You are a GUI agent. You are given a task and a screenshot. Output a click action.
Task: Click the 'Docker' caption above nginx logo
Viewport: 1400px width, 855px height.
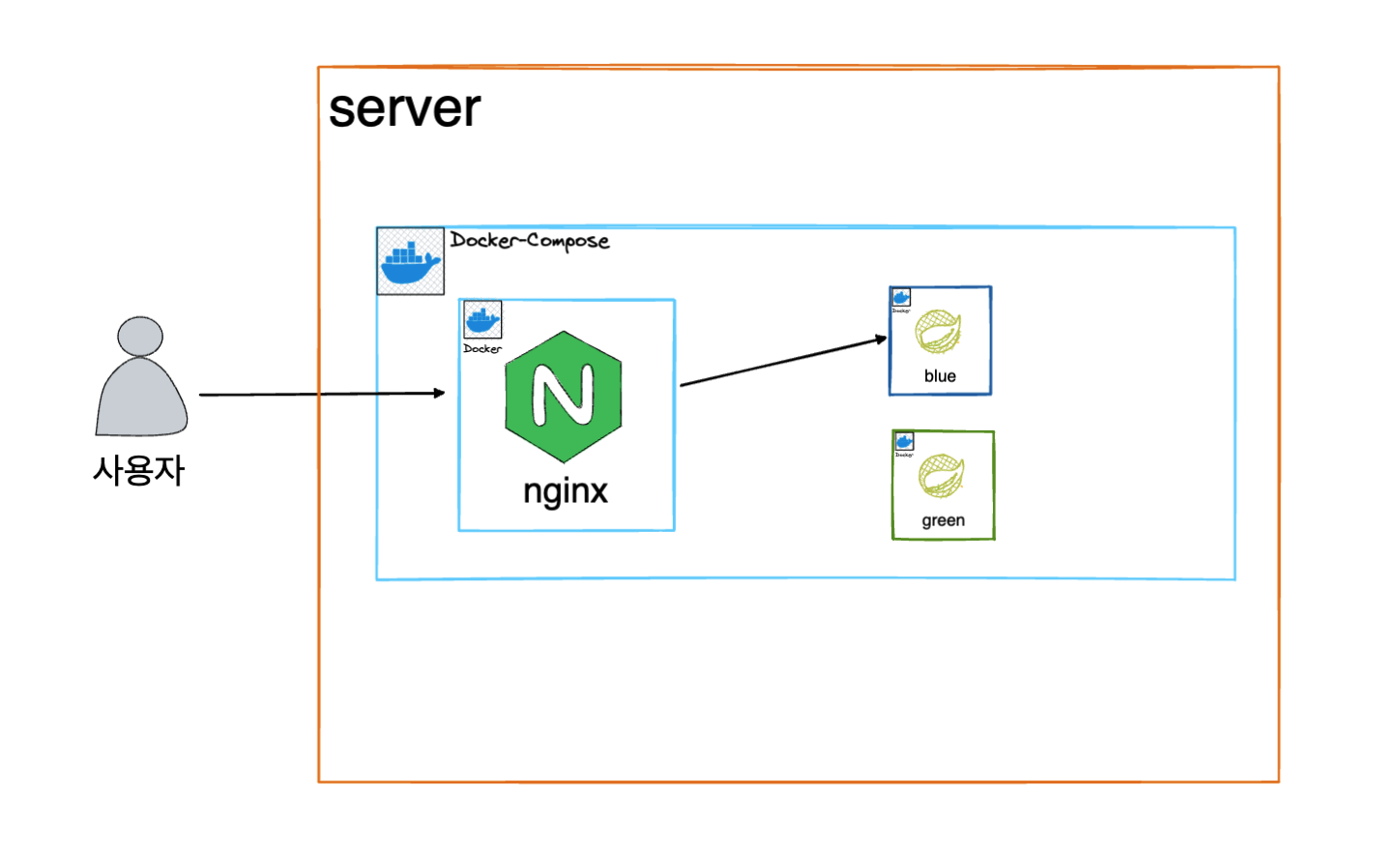482,348
